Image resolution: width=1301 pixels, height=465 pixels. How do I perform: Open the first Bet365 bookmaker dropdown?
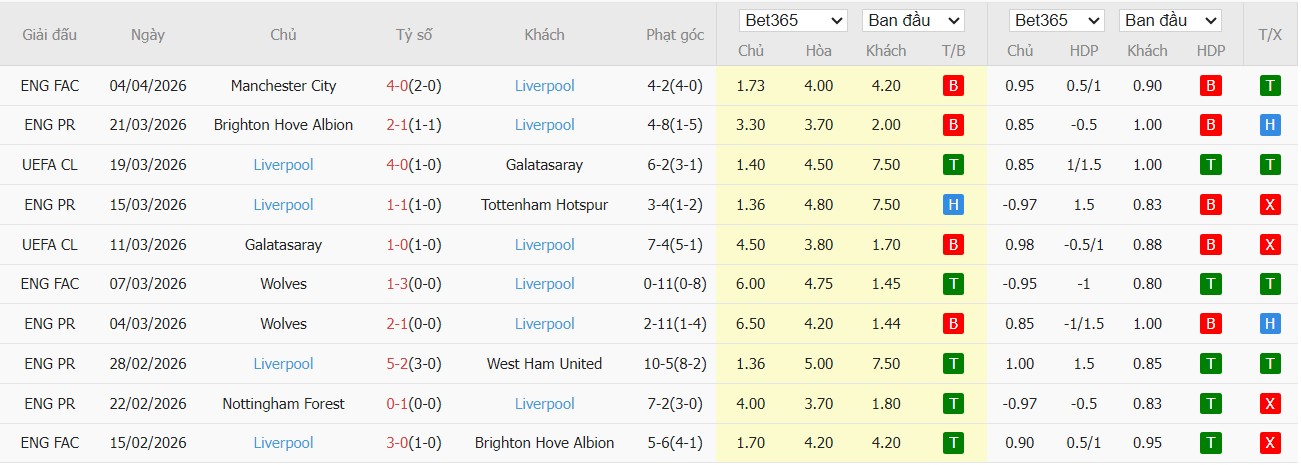click(x=793, y=21)
